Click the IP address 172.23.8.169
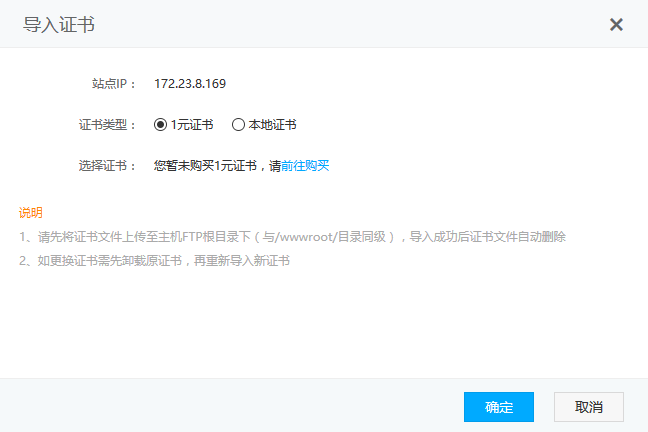This screenshot has width=648, height=432. pyautogui.click(x=190, y=84)
